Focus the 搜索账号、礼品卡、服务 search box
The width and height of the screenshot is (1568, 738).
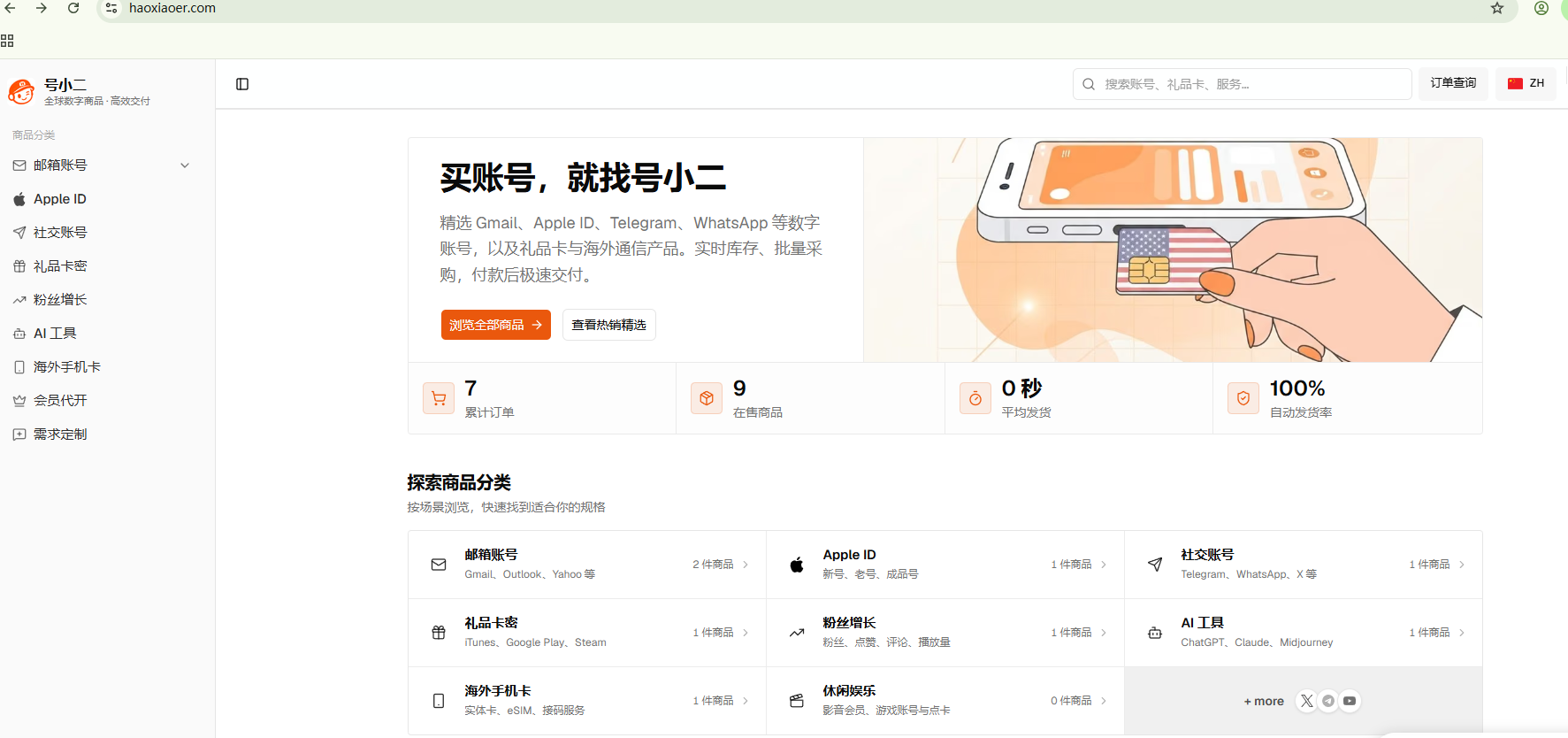coord(1242,84)
